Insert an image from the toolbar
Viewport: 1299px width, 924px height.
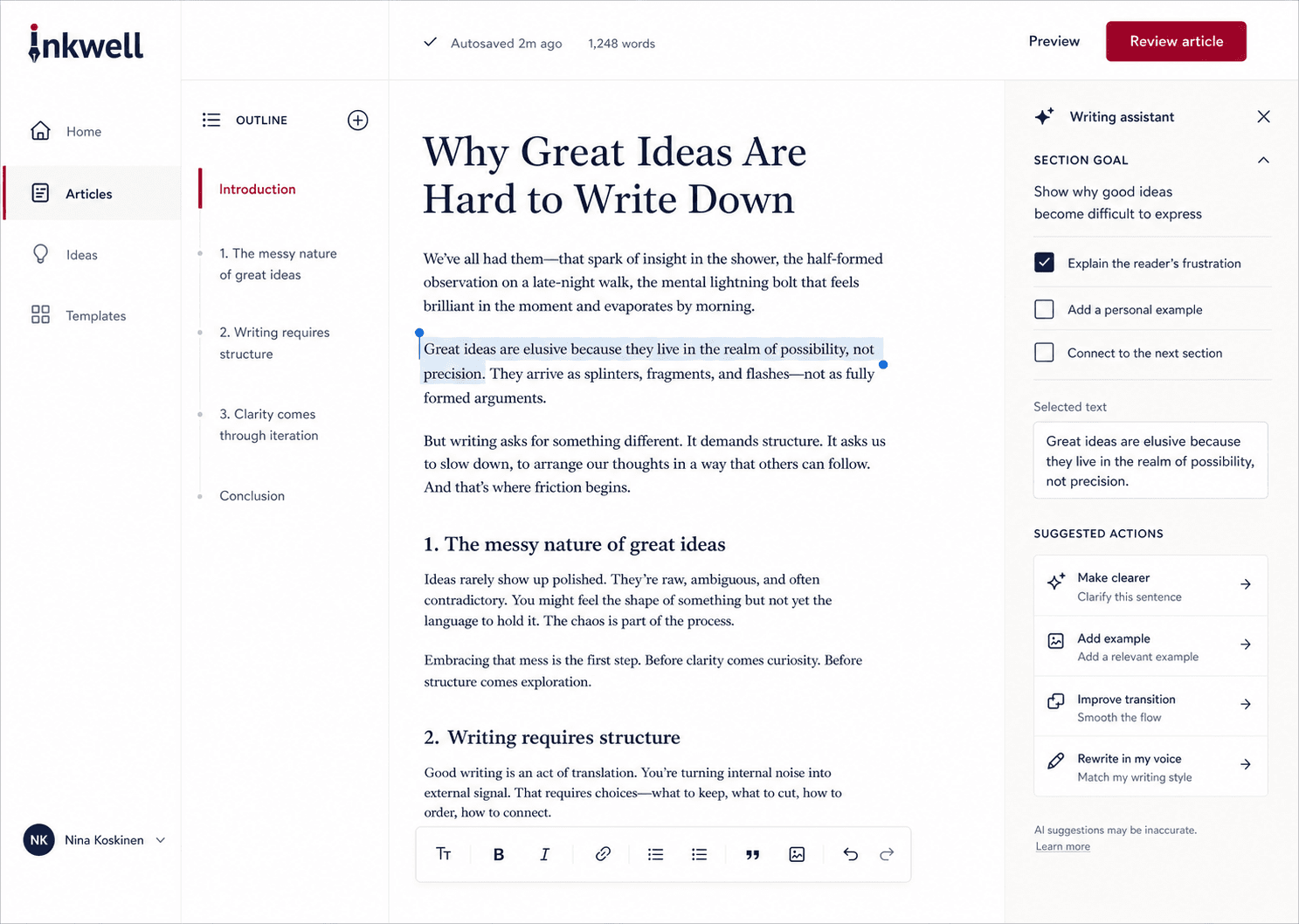(797, 854)
